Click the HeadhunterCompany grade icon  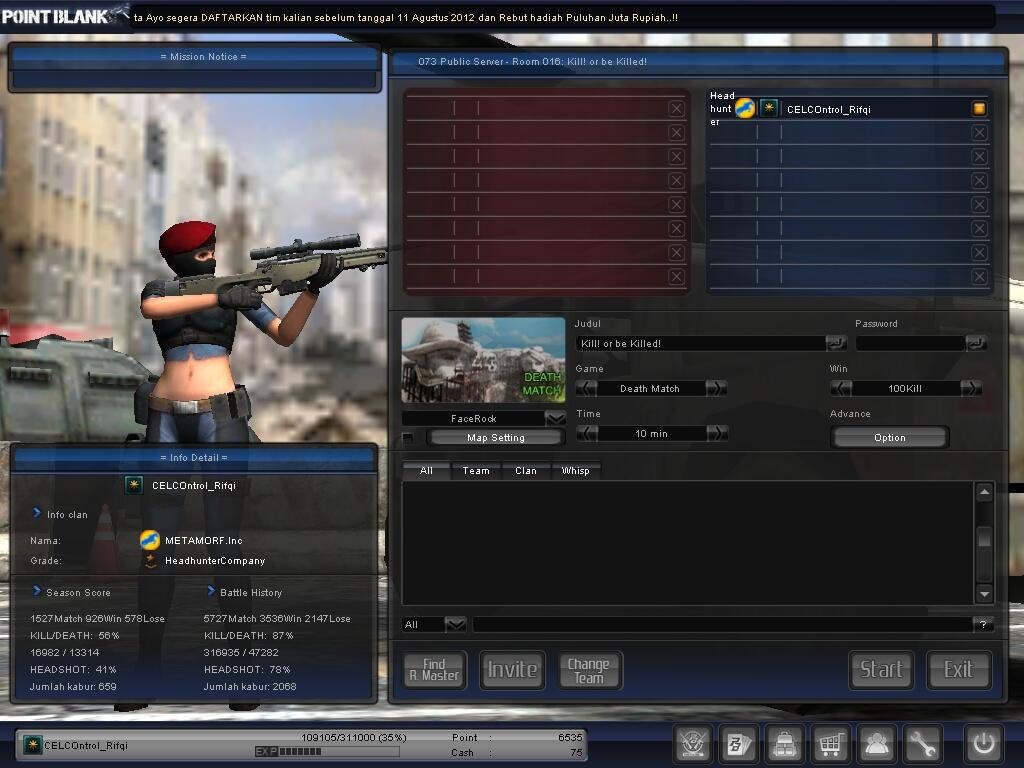pyautogui.click(x=150, y=560)
